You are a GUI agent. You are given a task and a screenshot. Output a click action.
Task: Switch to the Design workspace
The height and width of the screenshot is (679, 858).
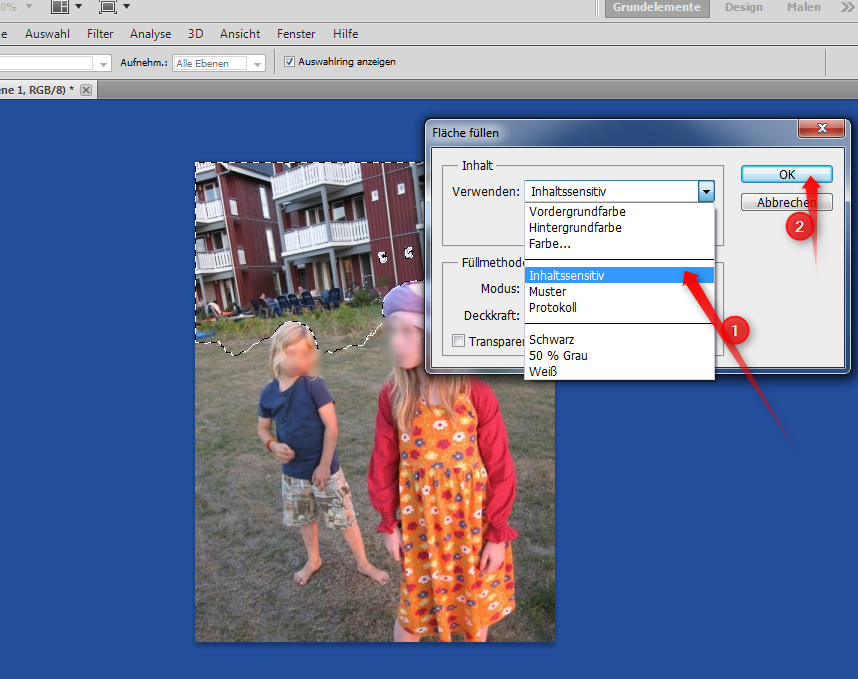744,7
